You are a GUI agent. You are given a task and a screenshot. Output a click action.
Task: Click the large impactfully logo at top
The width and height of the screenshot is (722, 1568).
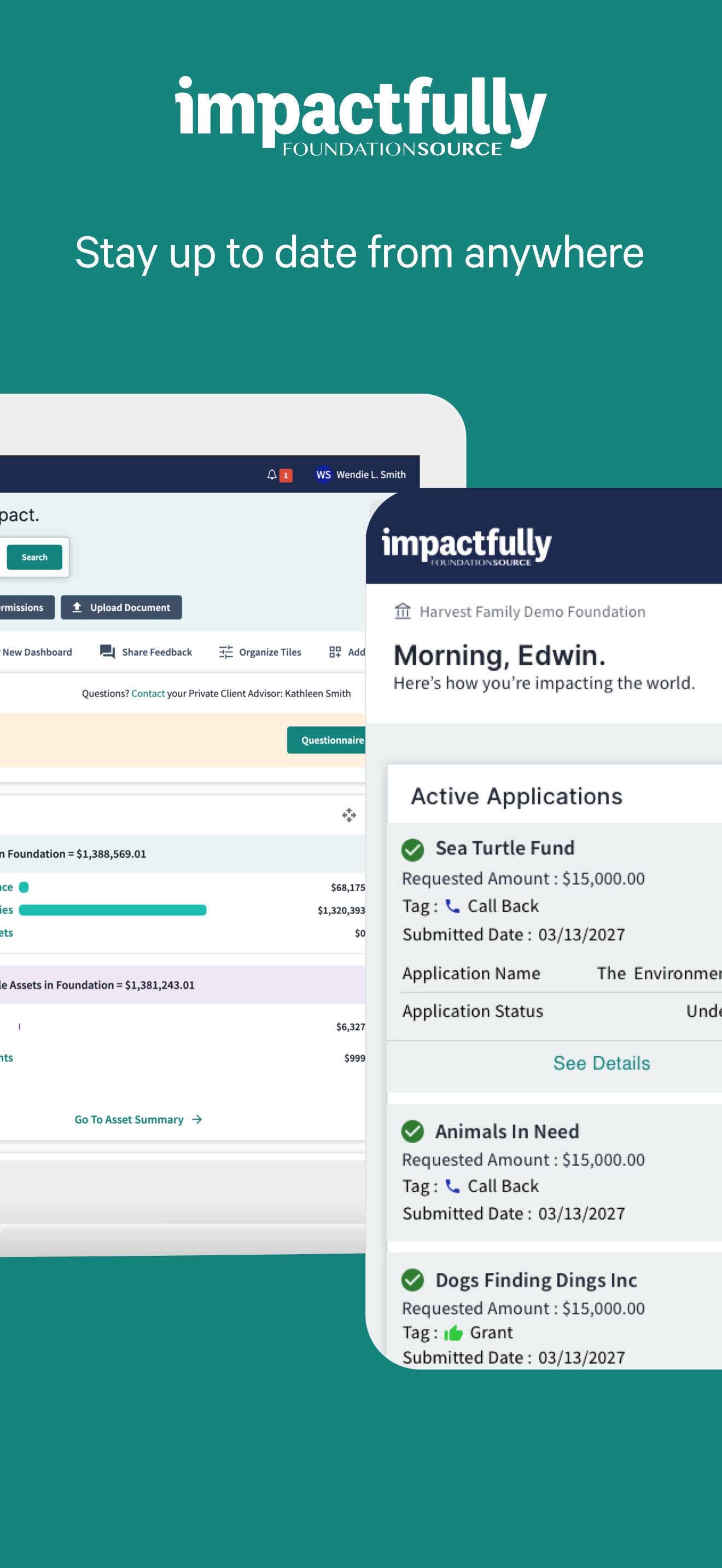point(360,116)
